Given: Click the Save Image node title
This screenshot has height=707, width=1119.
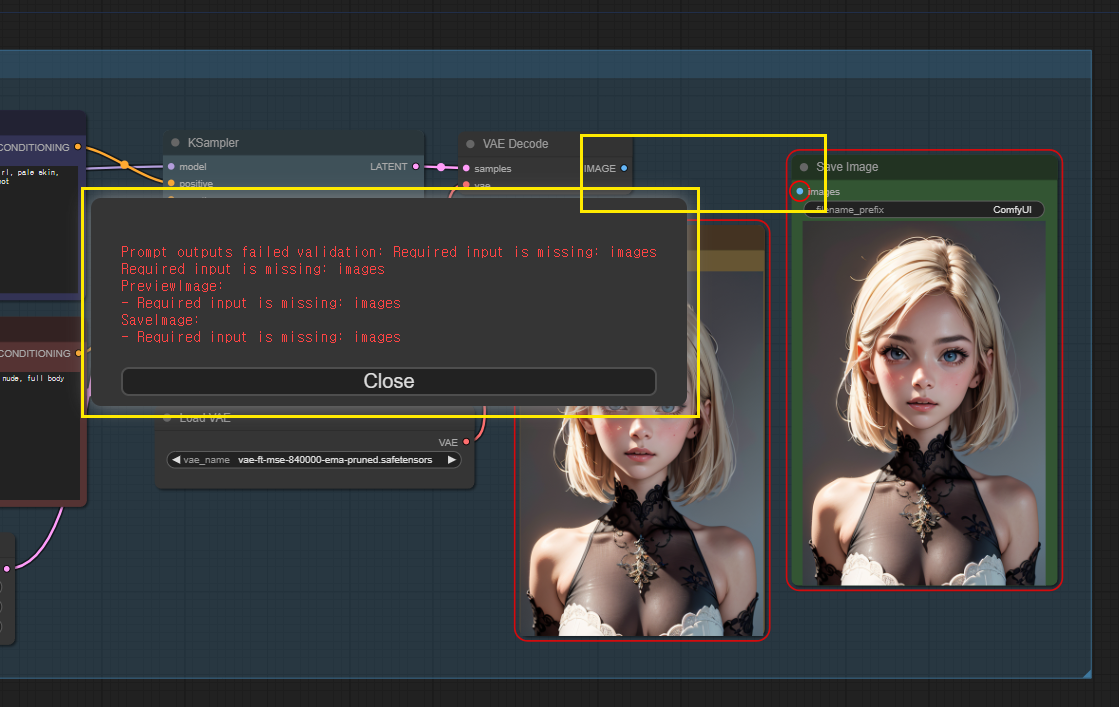Looking at the screenshot, I should pos(847,167).
